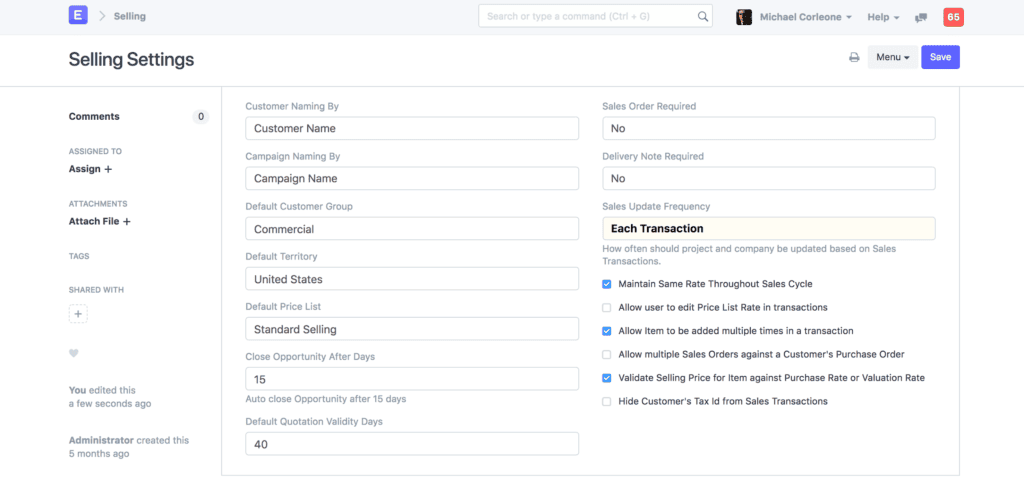Enable Allow multiple Sales Orders against Purchase Order

pos(607,355)
